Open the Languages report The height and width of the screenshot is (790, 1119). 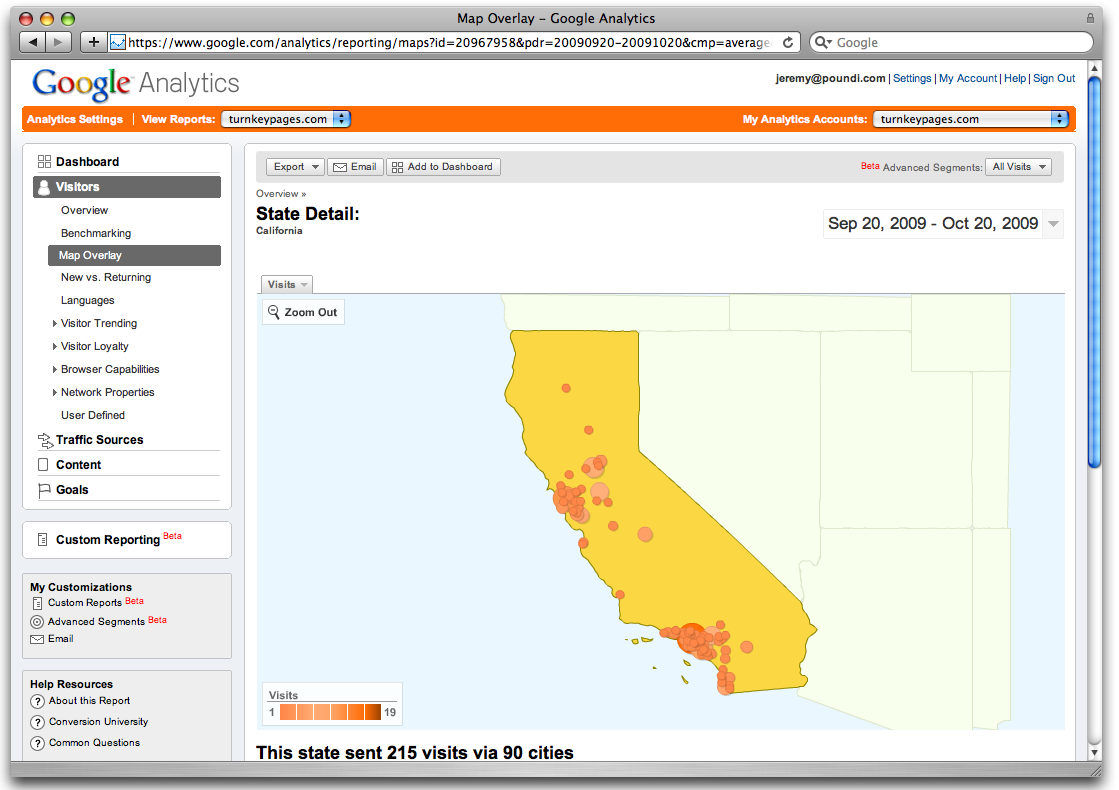point(87,300)
